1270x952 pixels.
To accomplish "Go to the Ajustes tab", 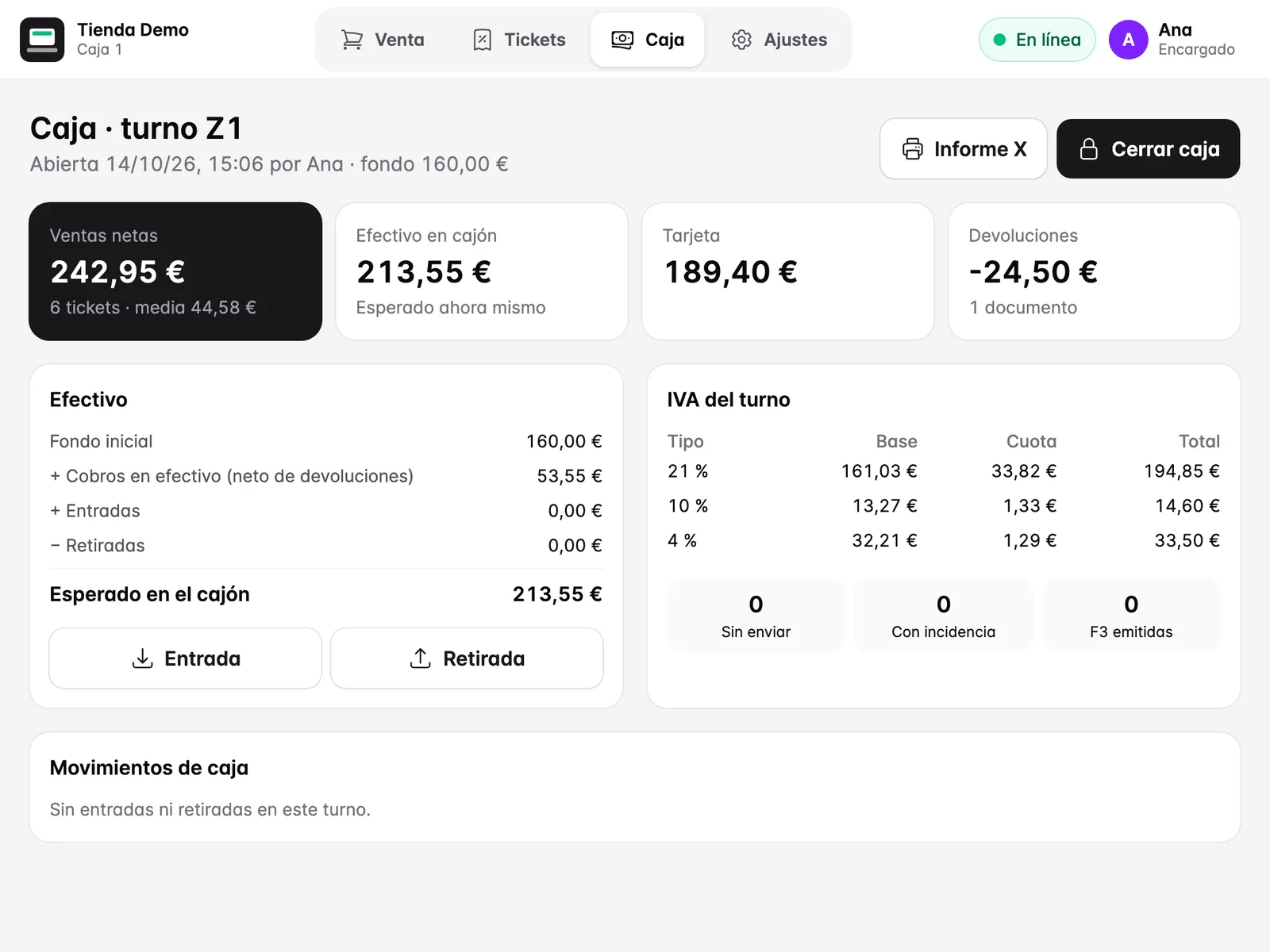I will coord(779,40).
